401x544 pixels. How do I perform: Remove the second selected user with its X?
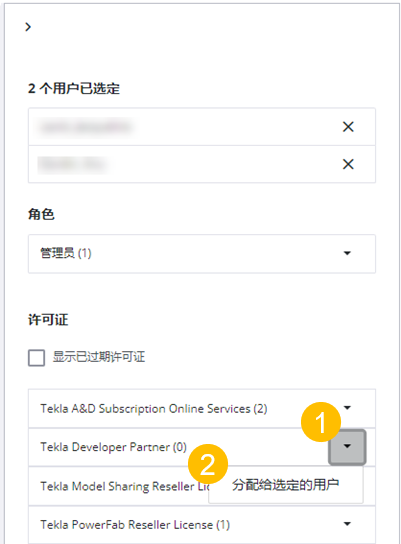[x=348, y=164]
